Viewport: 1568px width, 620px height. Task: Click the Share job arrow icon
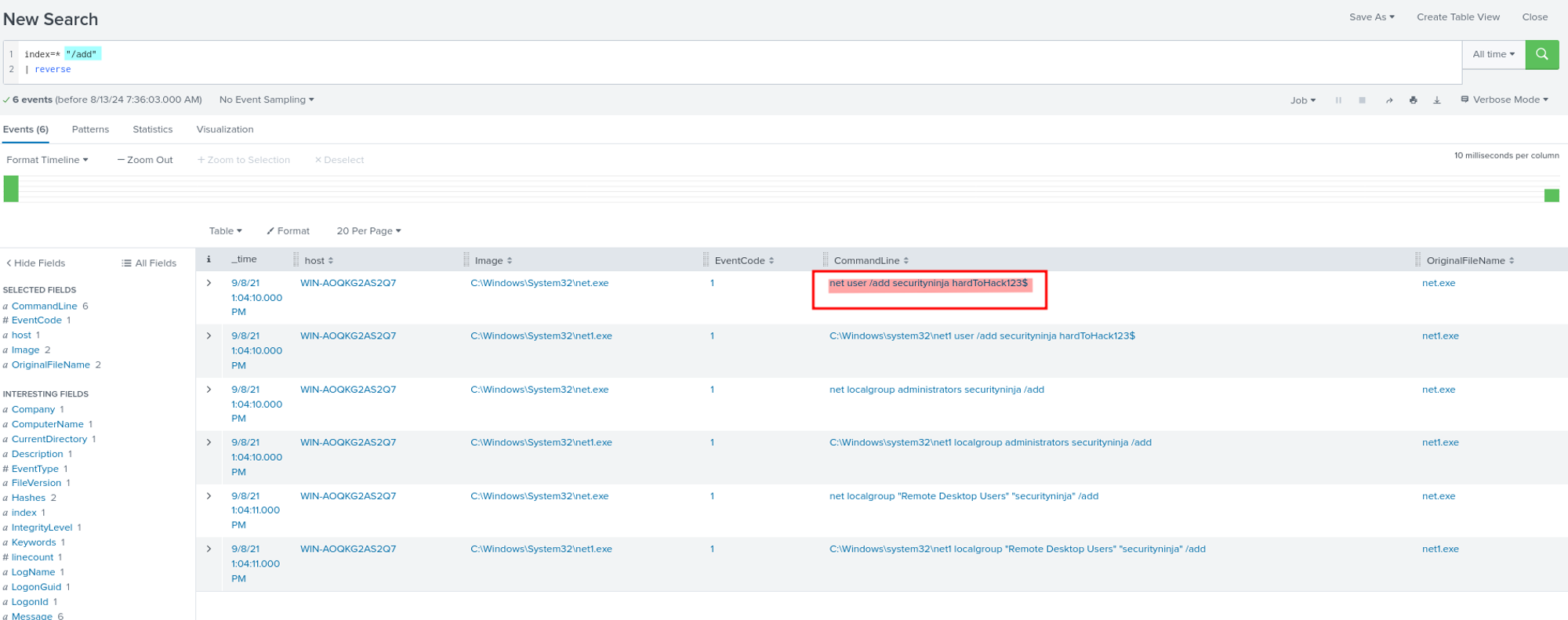coord(1388,100)
